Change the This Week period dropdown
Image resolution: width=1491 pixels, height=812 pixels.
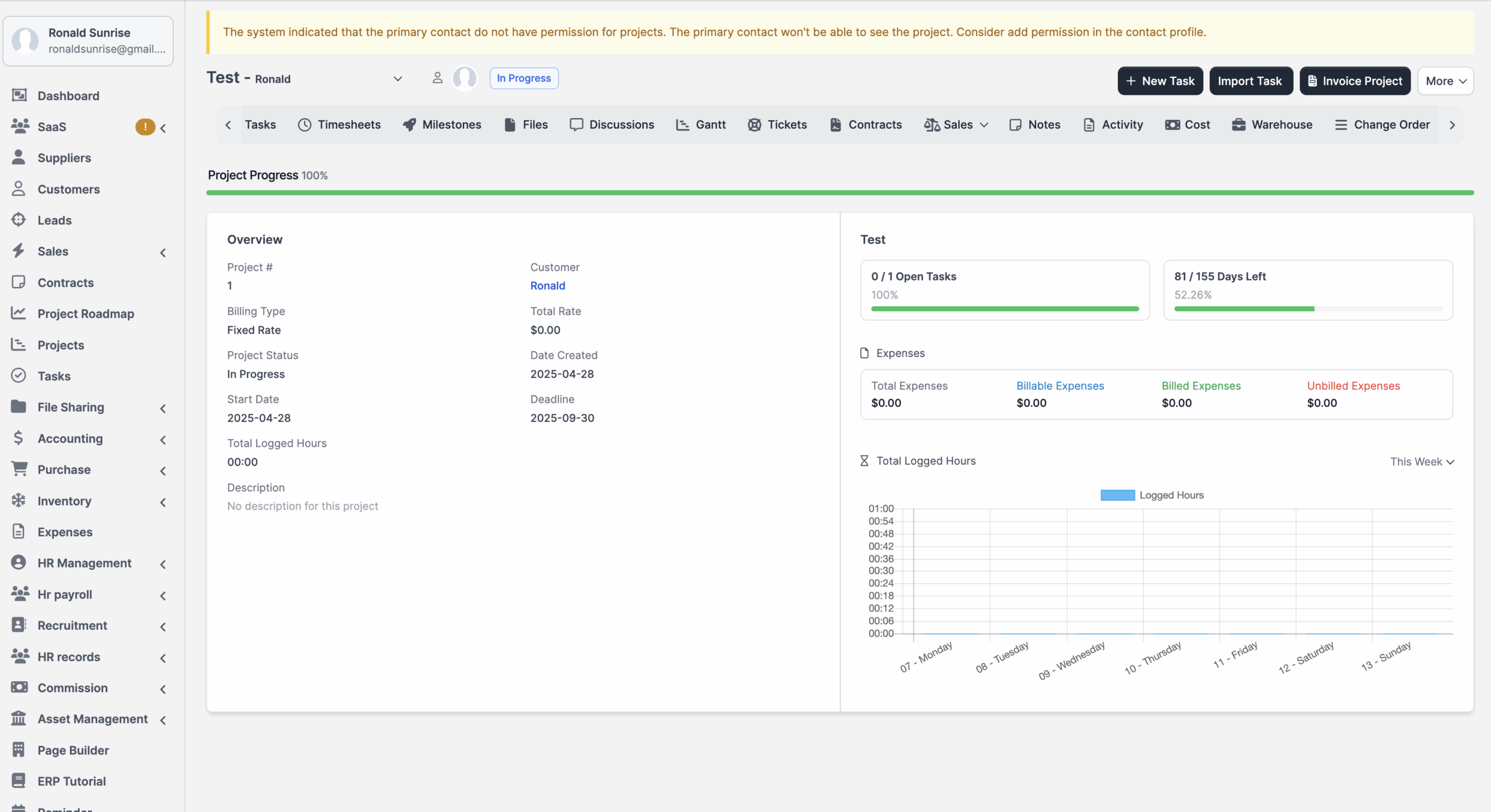[x=1422, y=462]
